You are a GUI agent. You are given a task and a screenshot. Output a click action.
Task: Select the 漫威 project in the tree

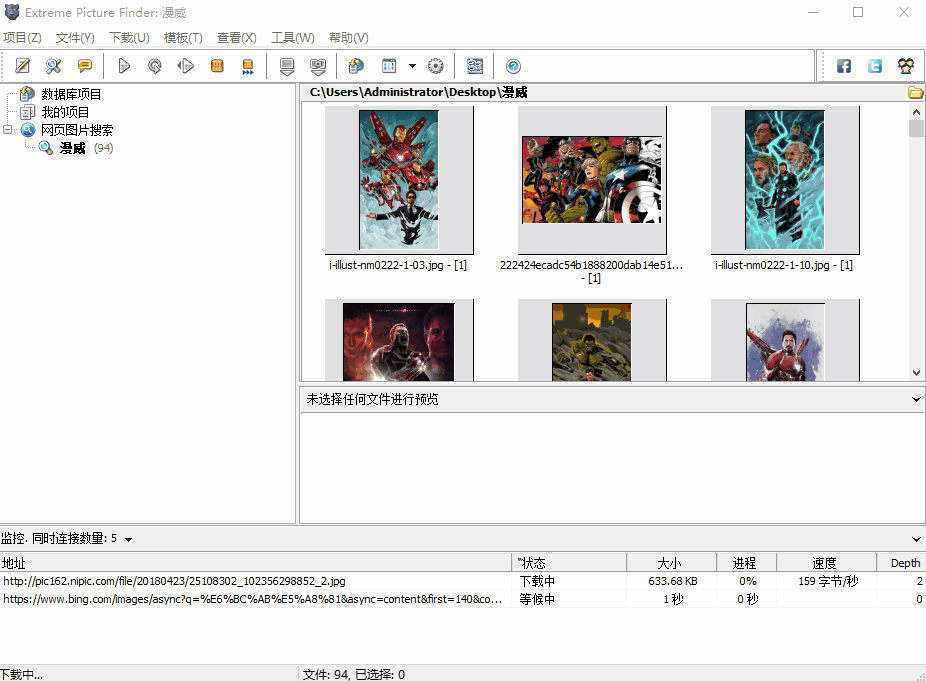73,148
